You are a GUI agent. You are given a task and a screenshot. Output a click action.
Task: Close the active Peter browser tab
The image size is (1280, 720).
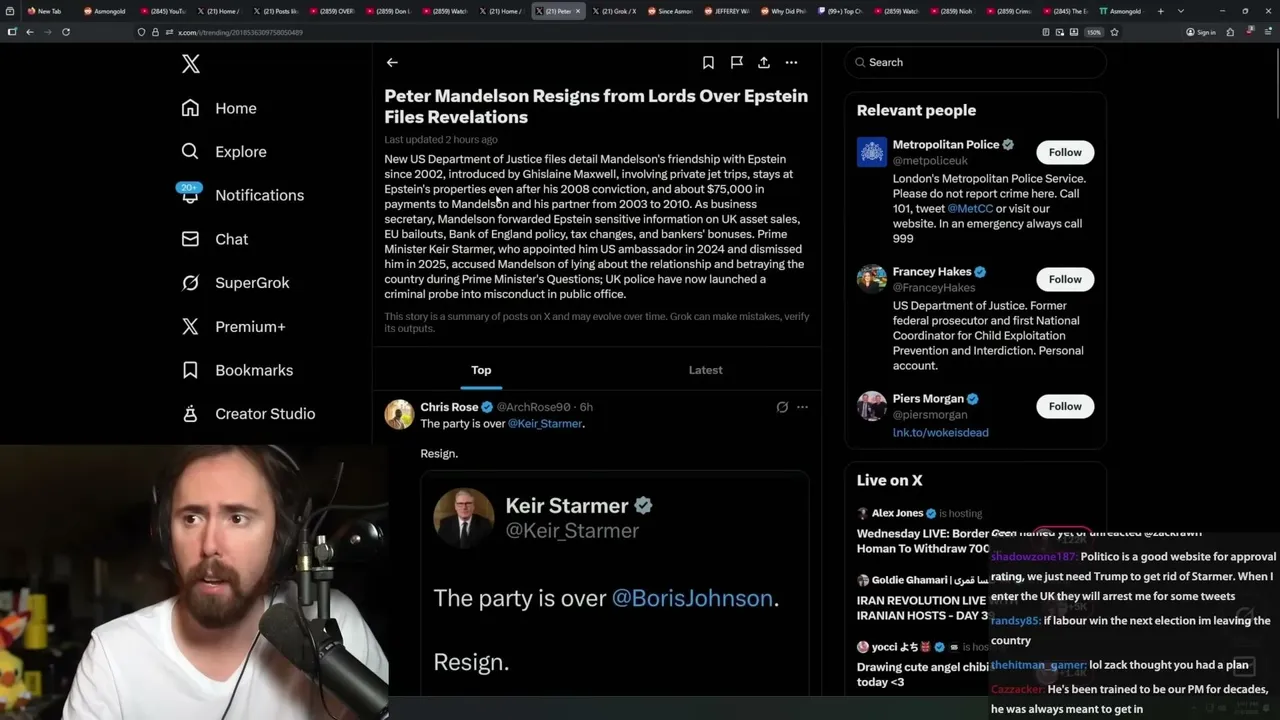(577, 11)
